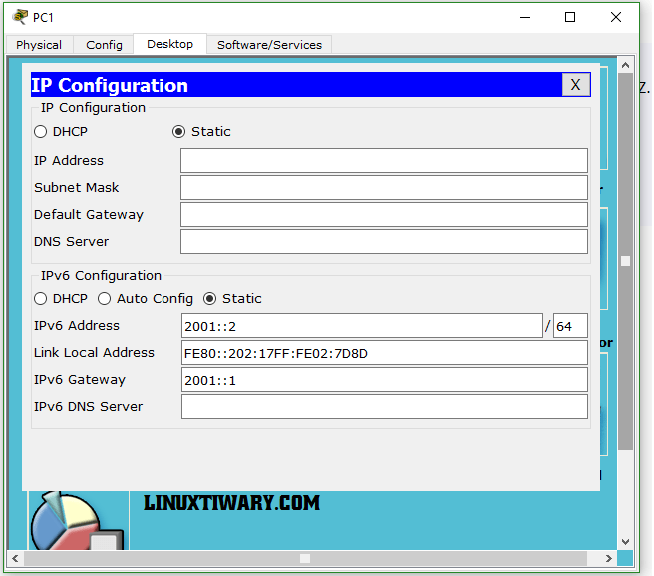This screenshot has width=654, height=576.
Task: Close the IP Configuration dialog with X
Action: [x=576, y=85]
